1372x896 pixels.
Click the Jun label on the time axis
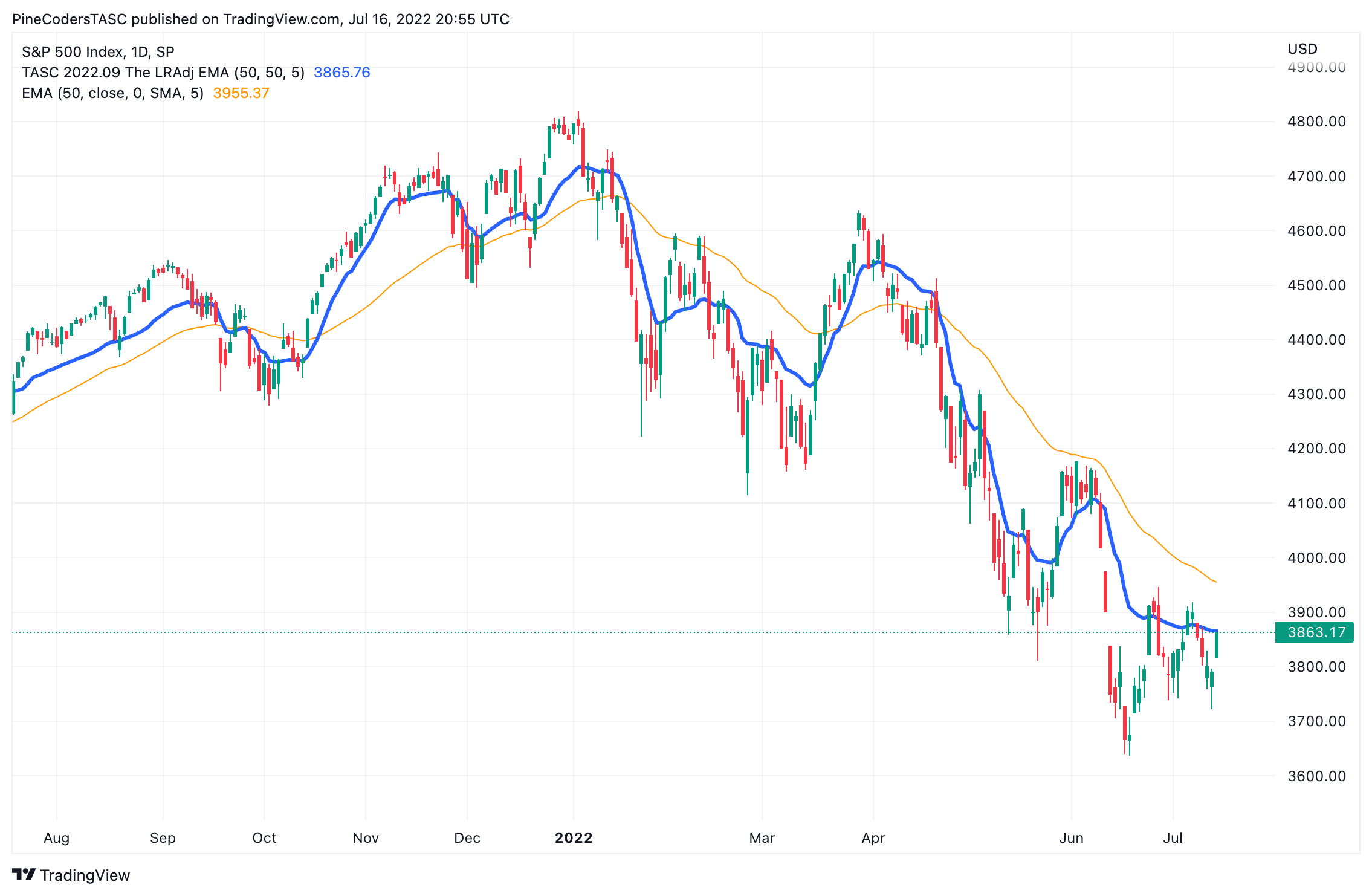(x=1072, y=839)
